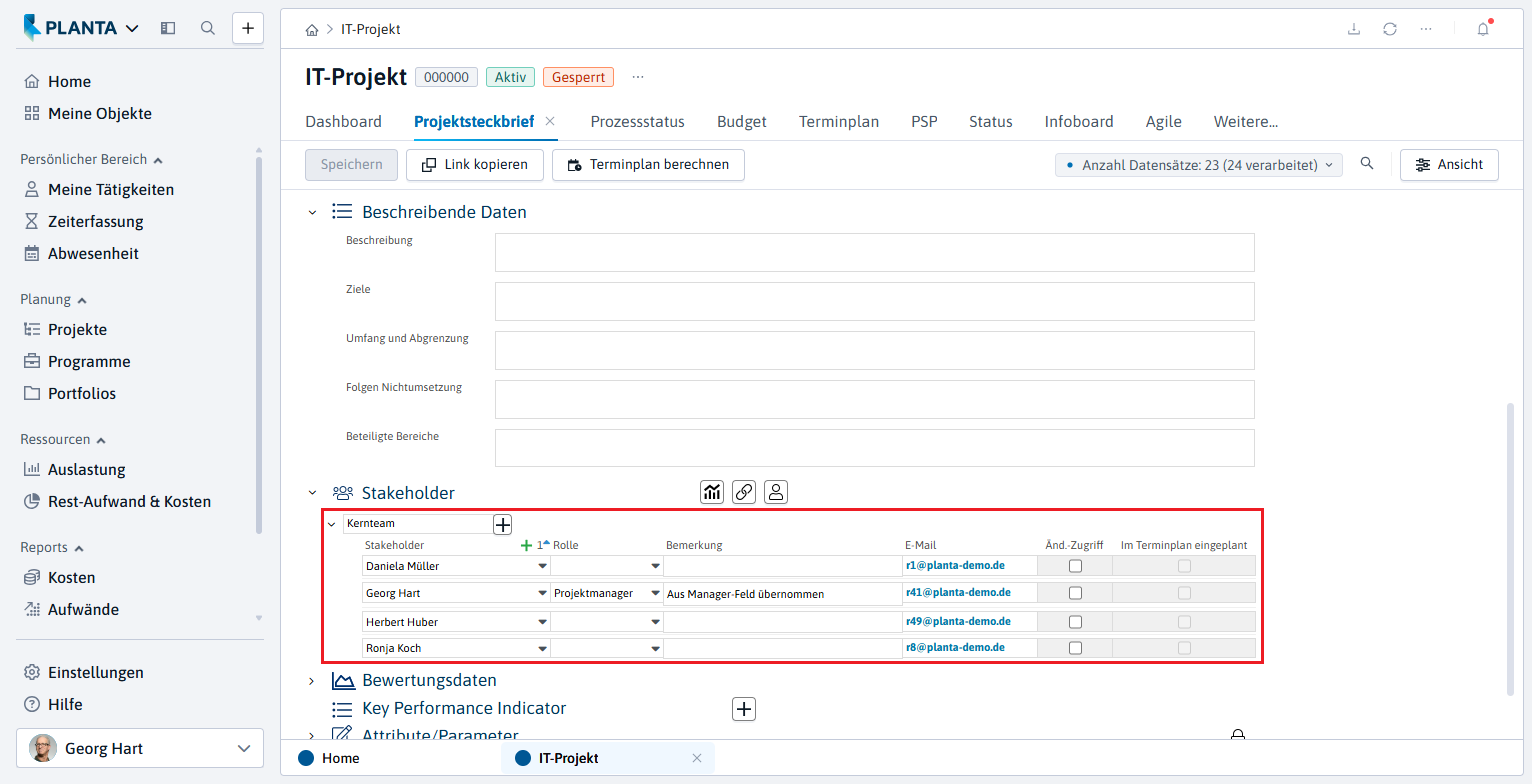The height and width of the screenshot is (784, 1532).
Task: Click into the Ziele text field
Action: coord(874,301)
